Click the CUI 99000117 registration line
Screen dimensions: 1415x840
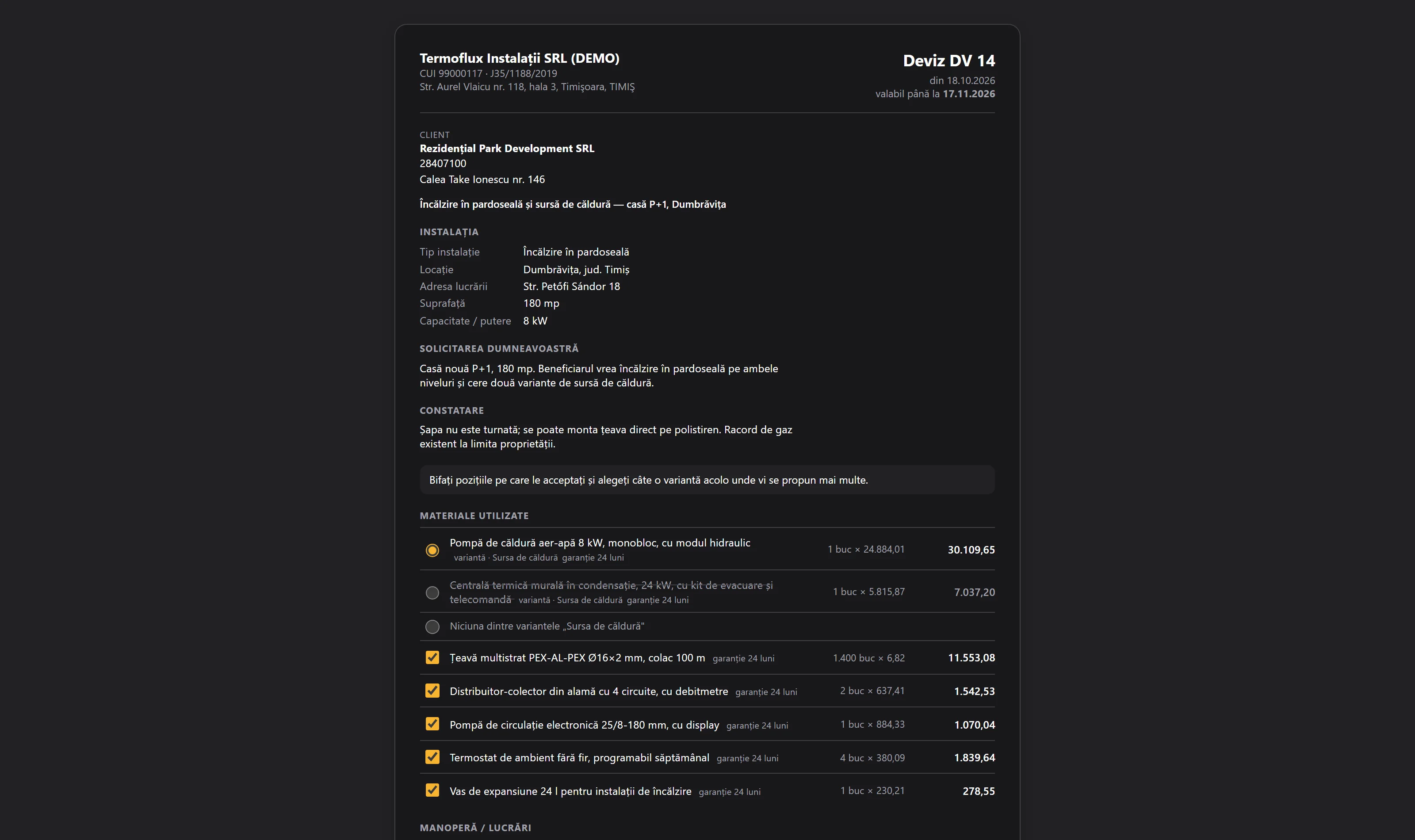(x=488, y=73)
